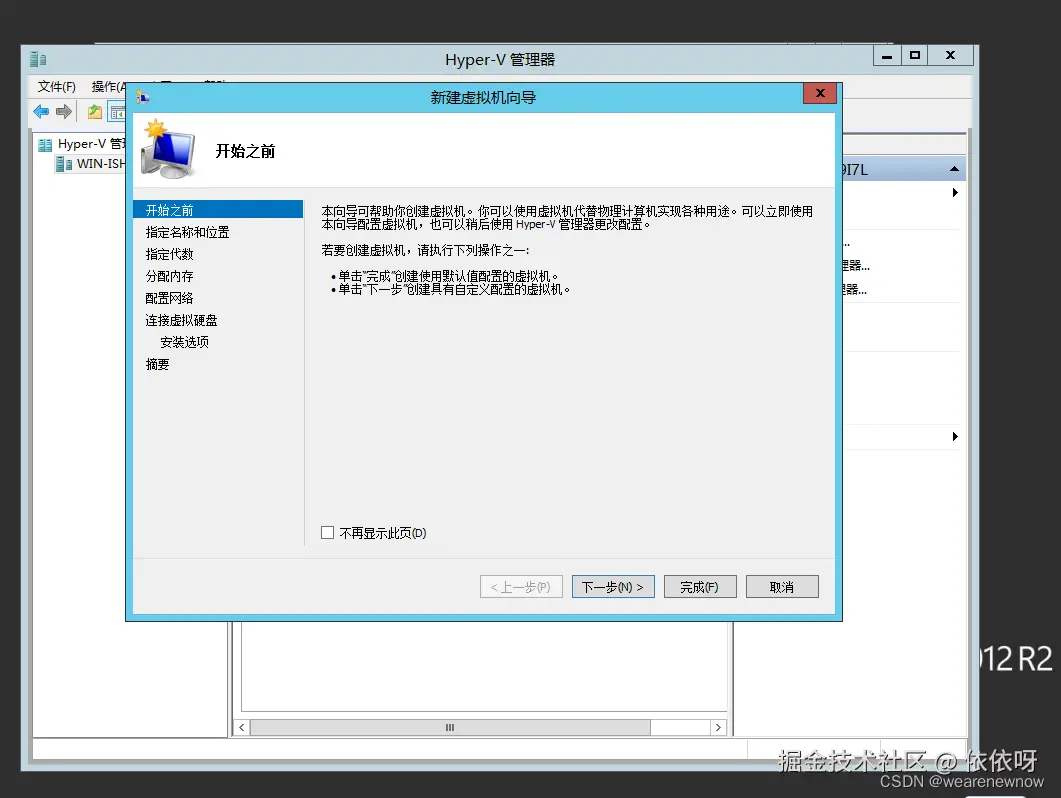Select '指定代数' wizard step
1061x798 pixels.
point(169,254)
